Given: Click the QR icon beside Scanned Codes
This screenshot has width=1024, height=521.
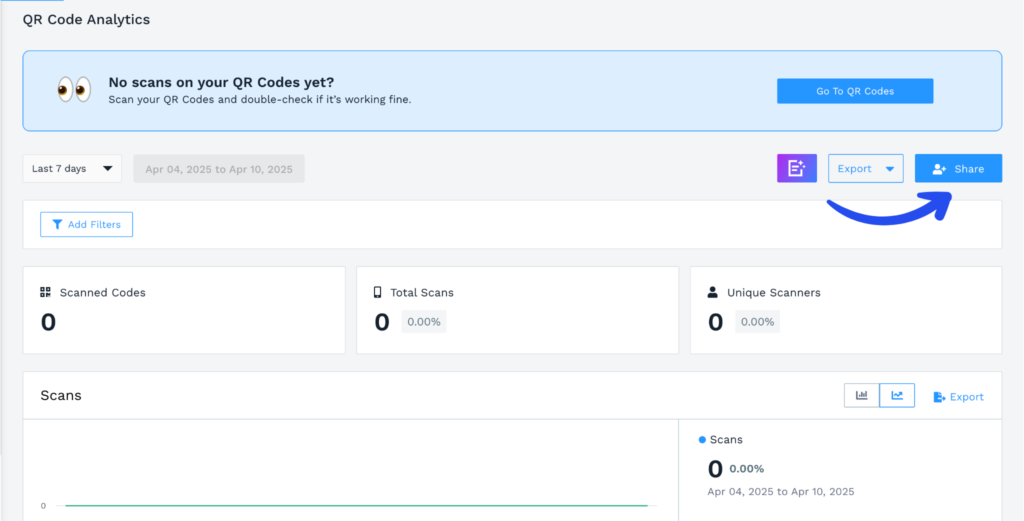Looking at the screenshot, I should pos(45,293).
